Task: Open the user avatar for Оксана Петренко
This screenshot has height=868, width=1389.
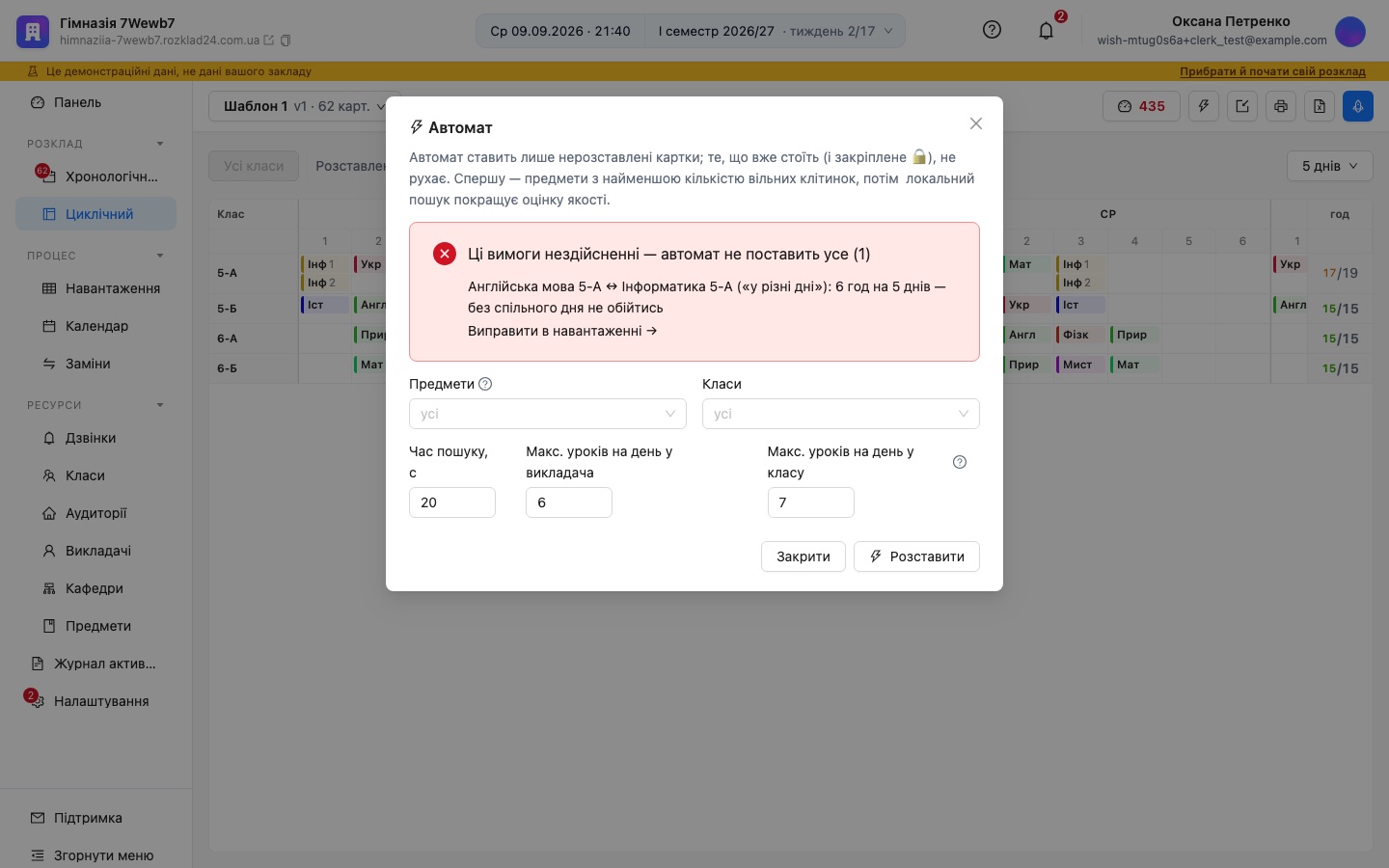Action: tap(1350, 31)
